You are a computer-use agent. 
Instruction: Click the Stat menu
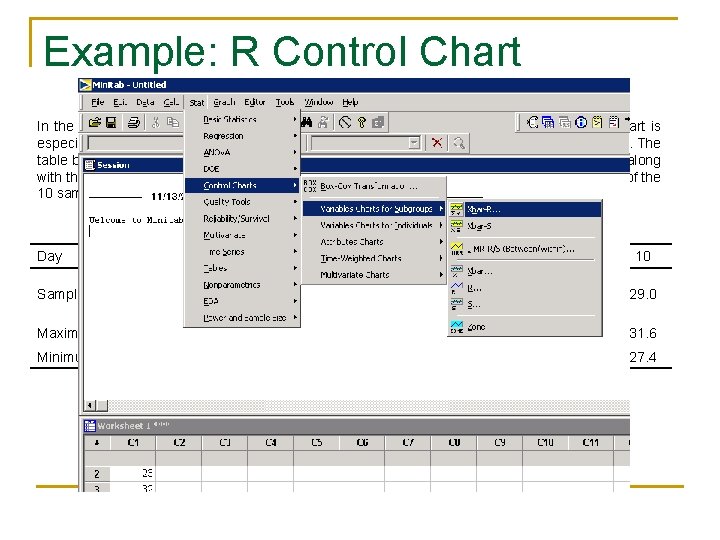tap(197, 102)
